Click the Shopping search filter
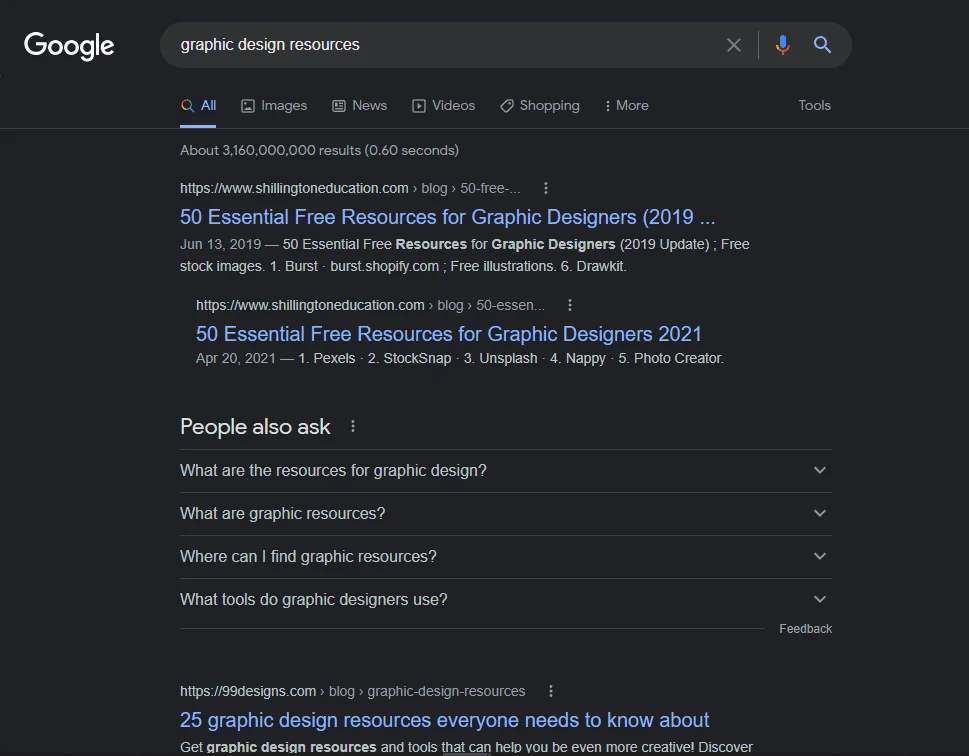The width and height of the screenshot is (969, 756). pos(540,105)
